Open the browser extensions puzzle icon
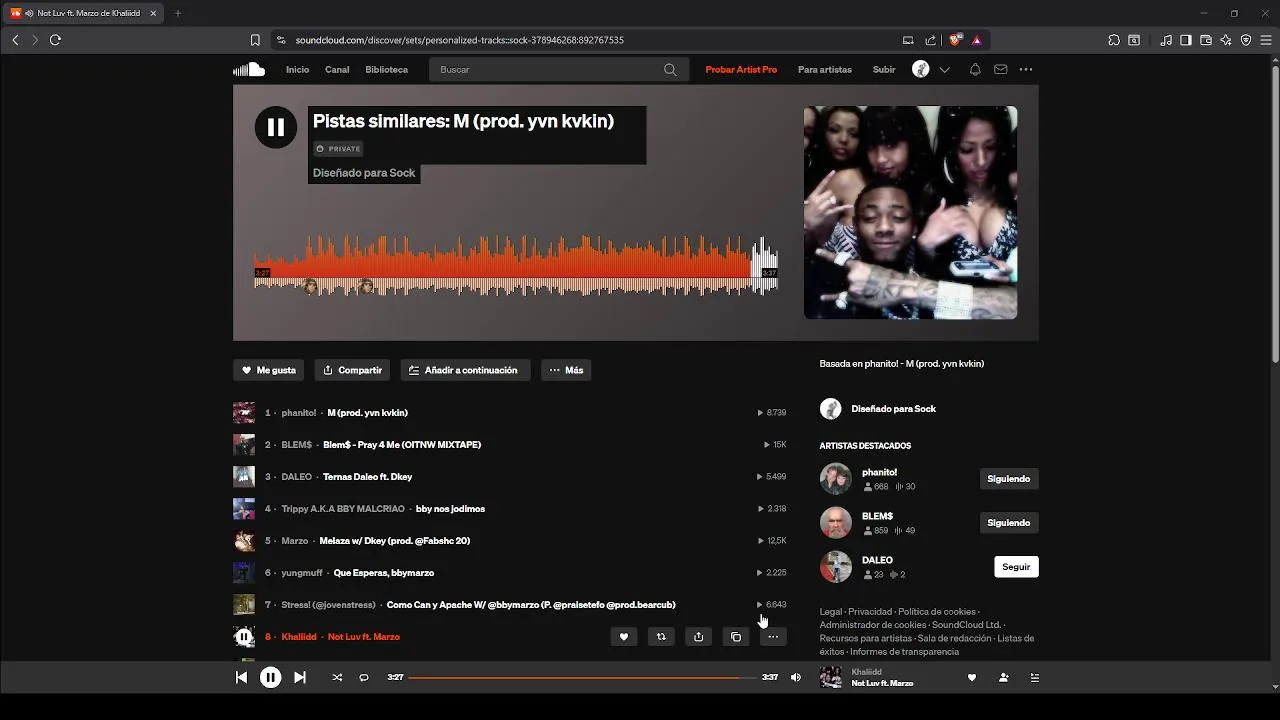The width and height of the screenshot is (1280, 720). [x=1114, y=40]
